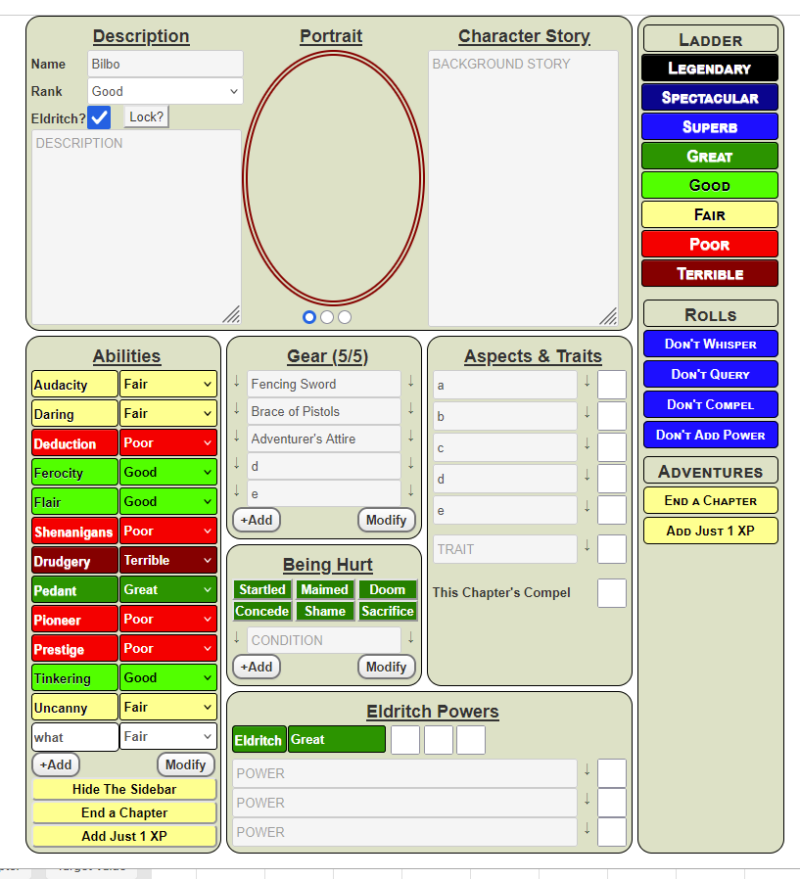This screenshot has width=800, height=879.
Task: Choose Superb on the Ladder
Action: click(x=710, y=127)
